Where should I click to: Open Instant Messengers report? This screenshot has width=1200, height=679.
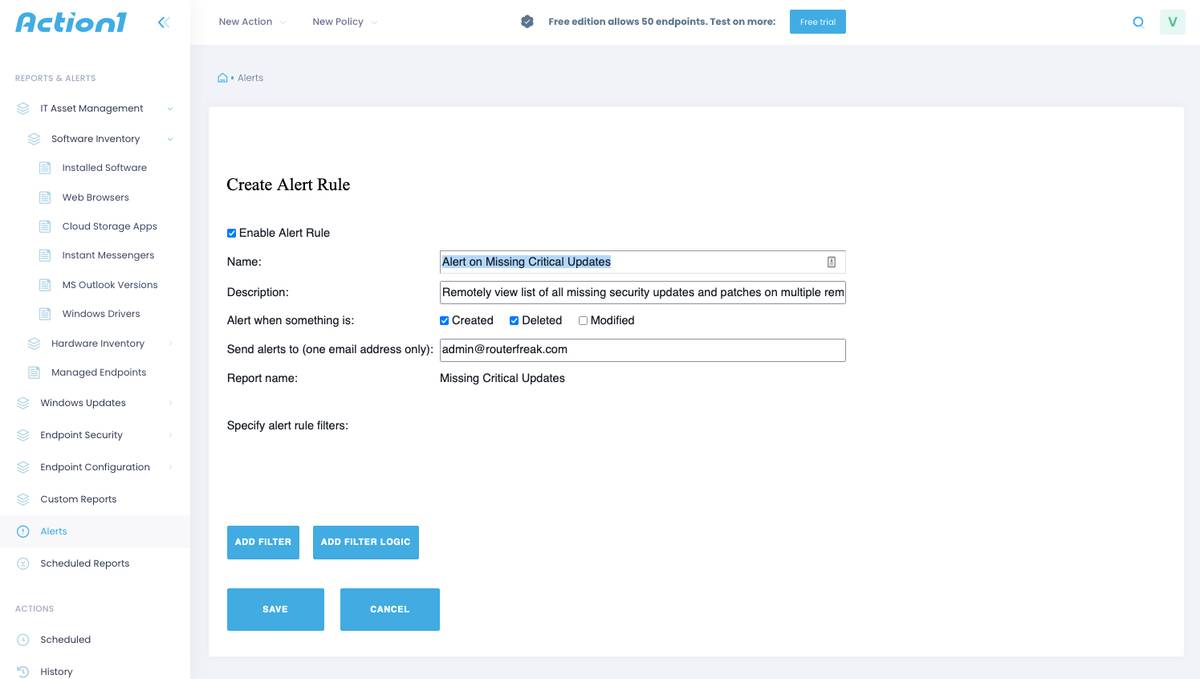point(108,255)
